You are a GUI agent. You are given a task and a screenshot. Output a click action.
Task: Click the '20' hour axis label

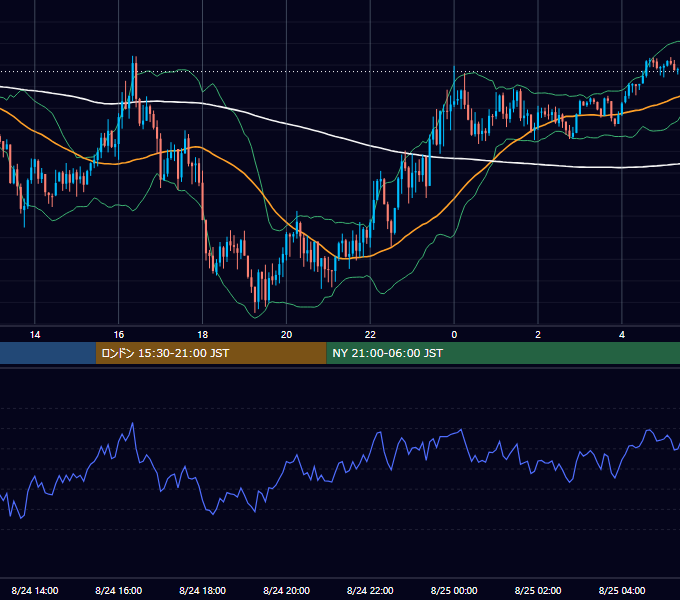pyautogui.click(x=286, y=335)
